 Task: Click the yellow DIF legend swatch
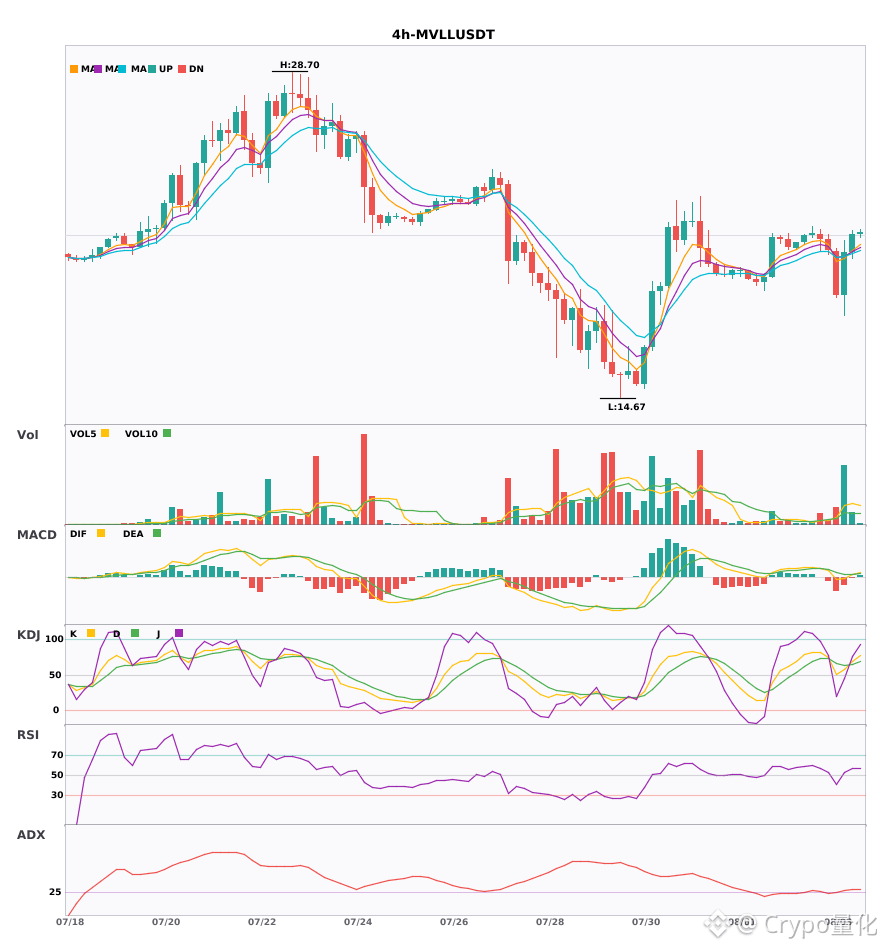(101, 533)
